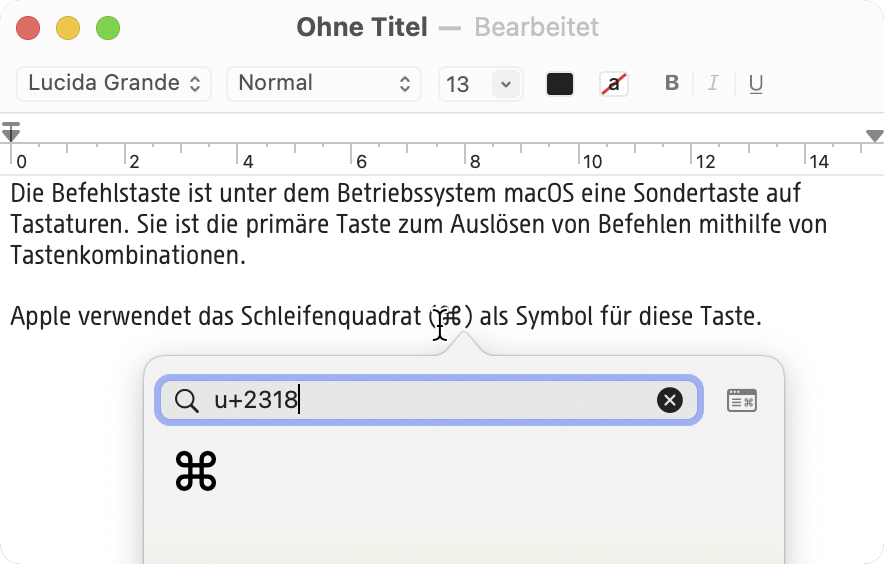884x564 pixels.
Task: Click the Ohne Titel document title
Action: (x=362, y=27)
